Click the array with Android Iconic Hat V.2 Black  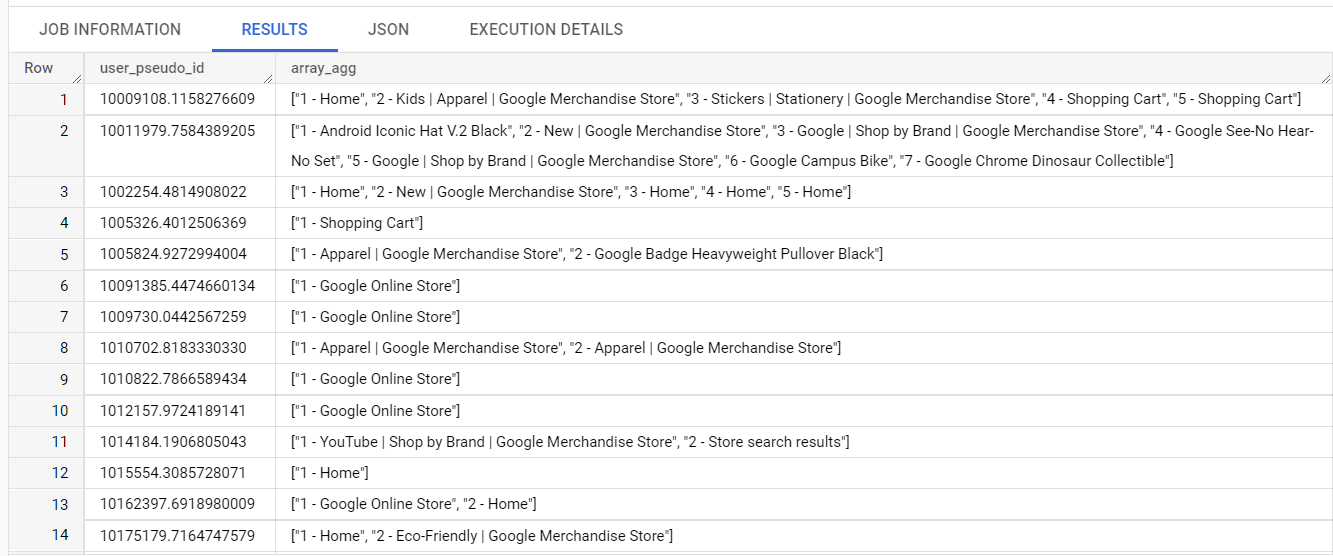pyautogui.click(x=802, y=146)
